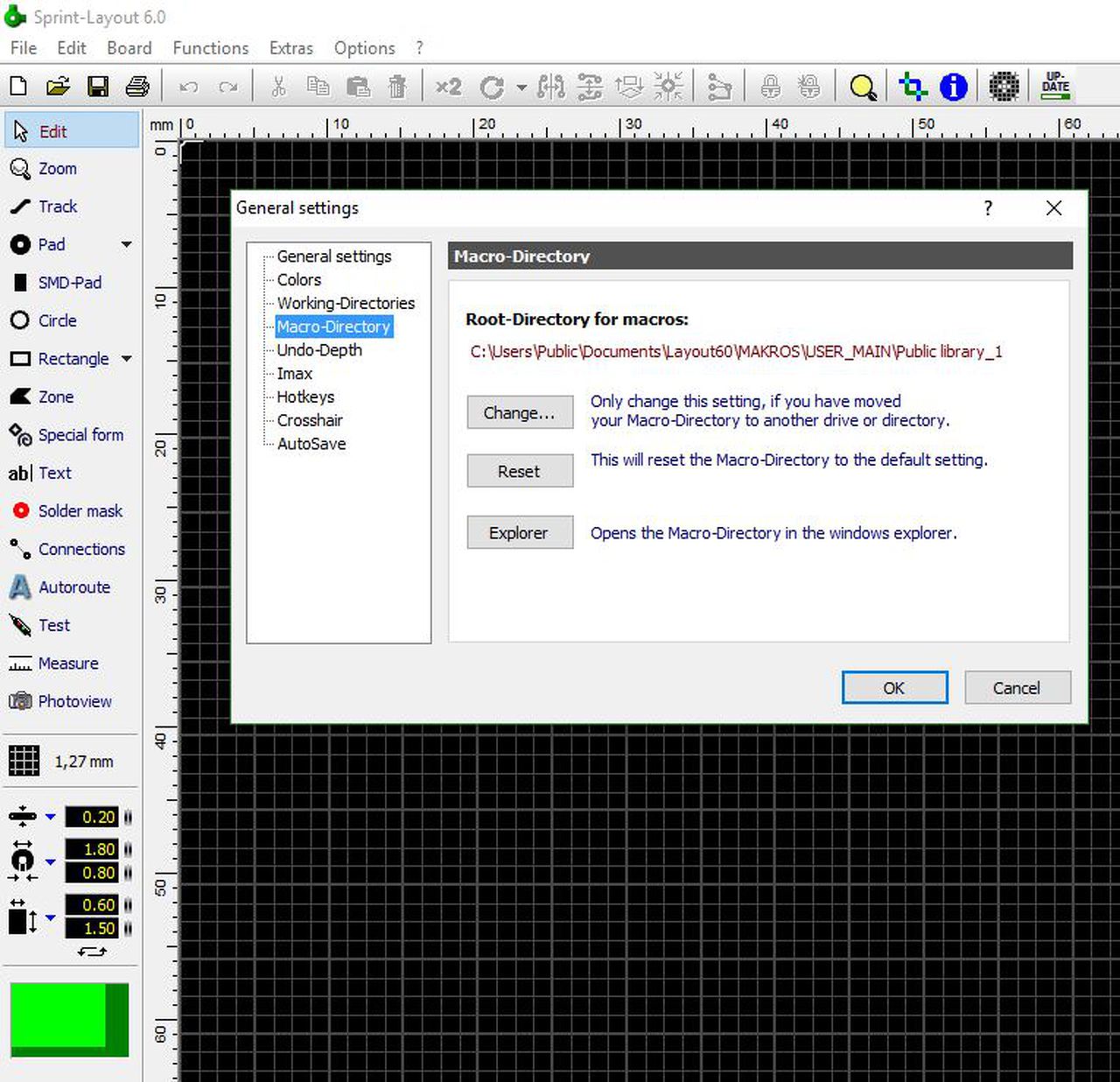Select the SMD-Pad tool
The height and width of the screenshot is (1082, 1120).
point(72,283)
